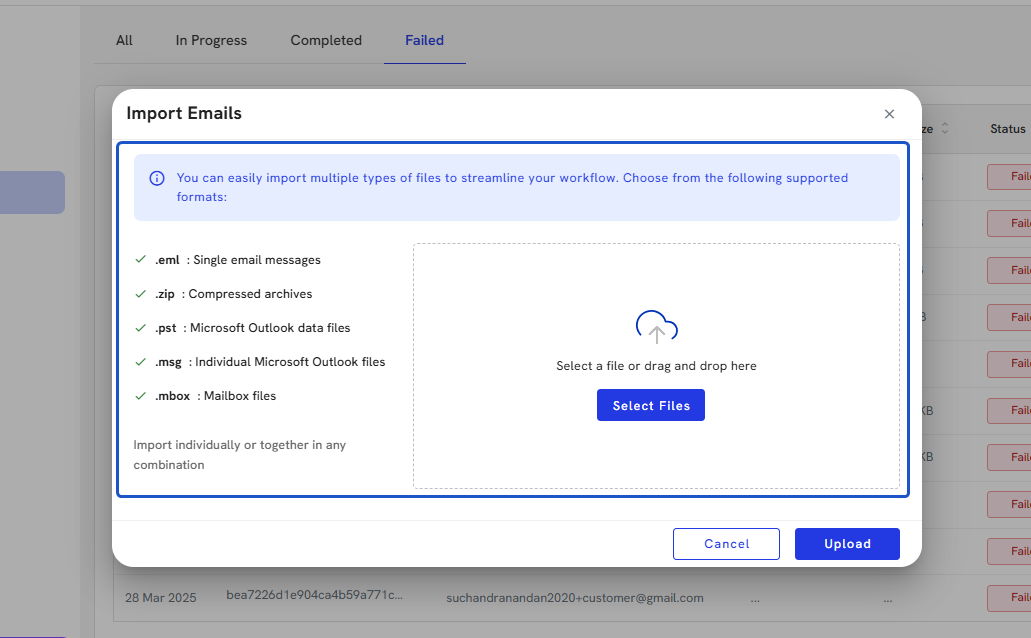Click the checkmark next to .eml
The width and height of the screenshot is (1031, 638).
tap(141, 260)
